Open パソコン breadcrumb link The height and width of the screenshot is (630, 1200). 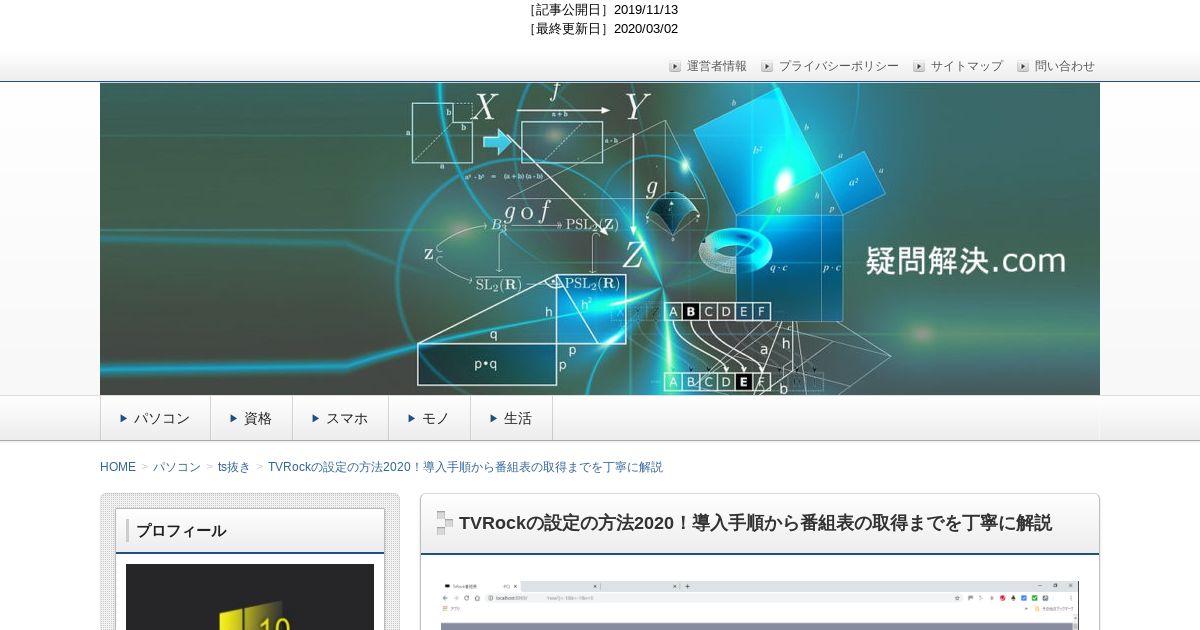click(177, 467)
